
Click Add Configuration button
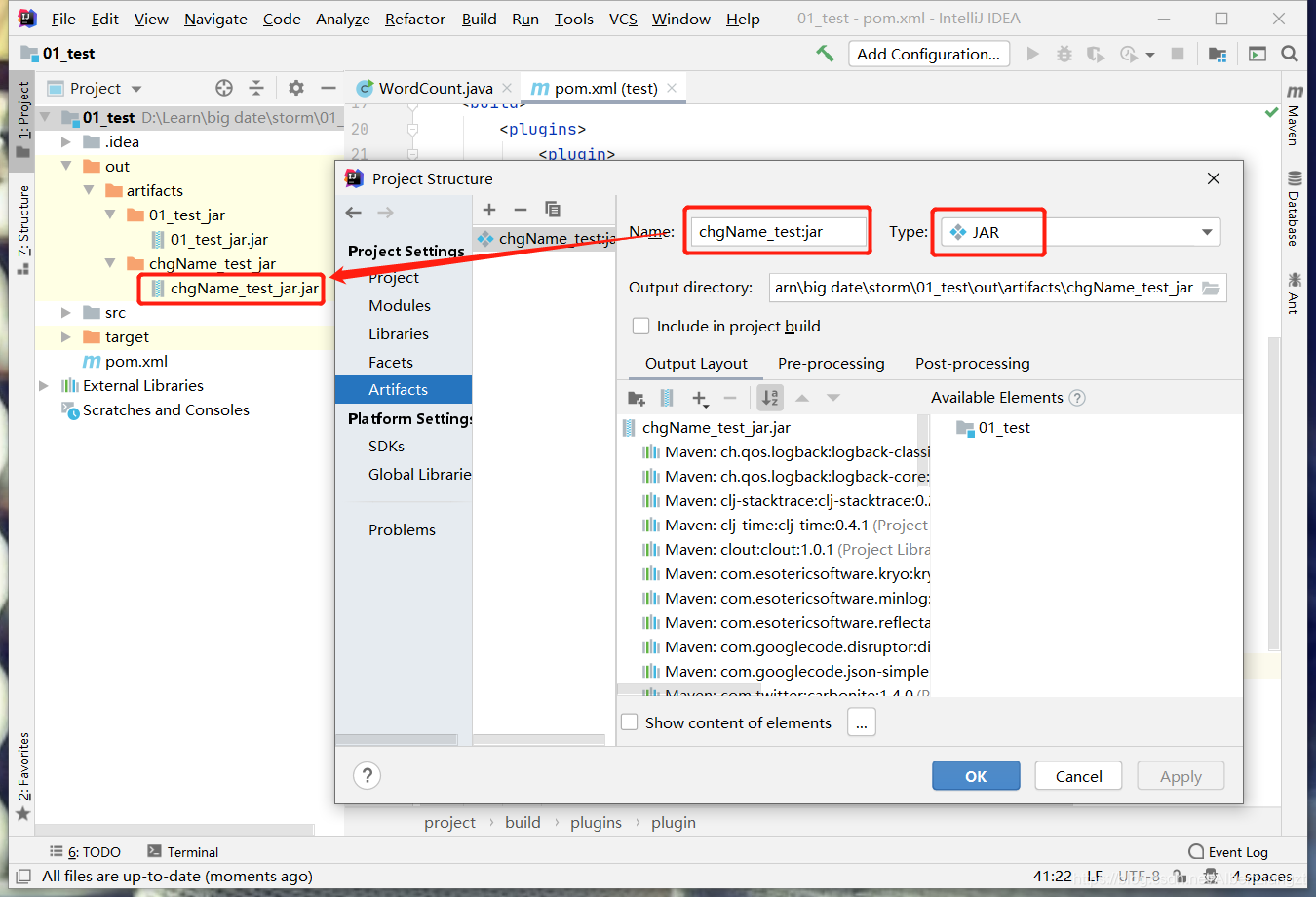point(929,54)
